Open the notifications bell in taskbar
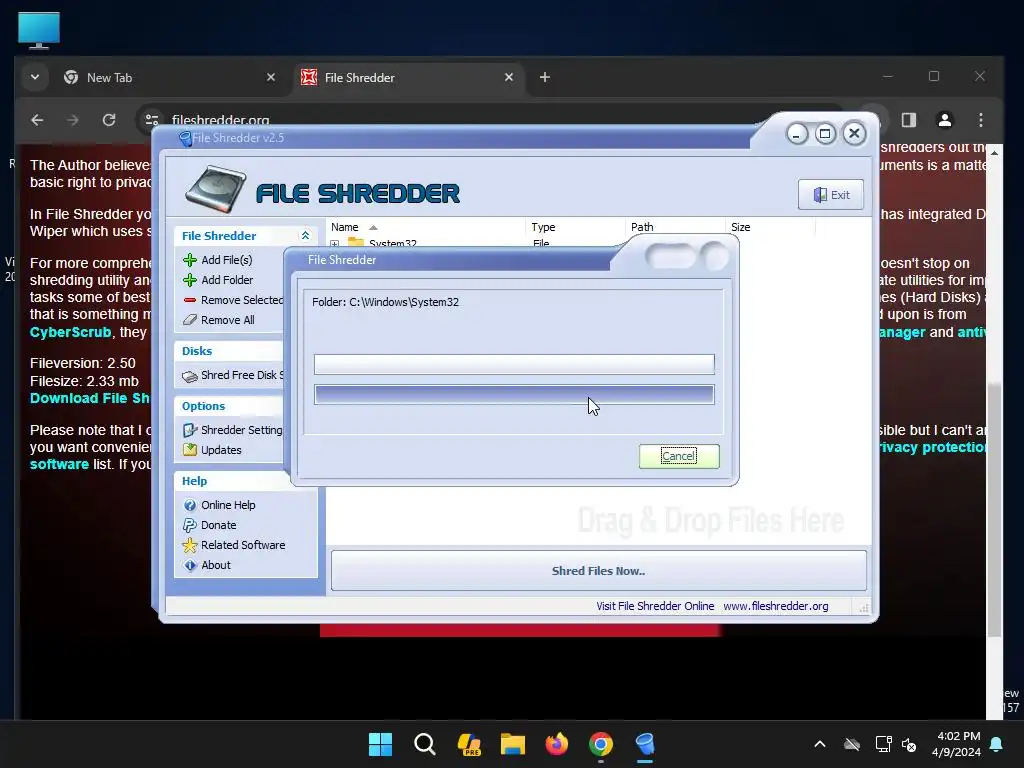 tap(997, 744)
